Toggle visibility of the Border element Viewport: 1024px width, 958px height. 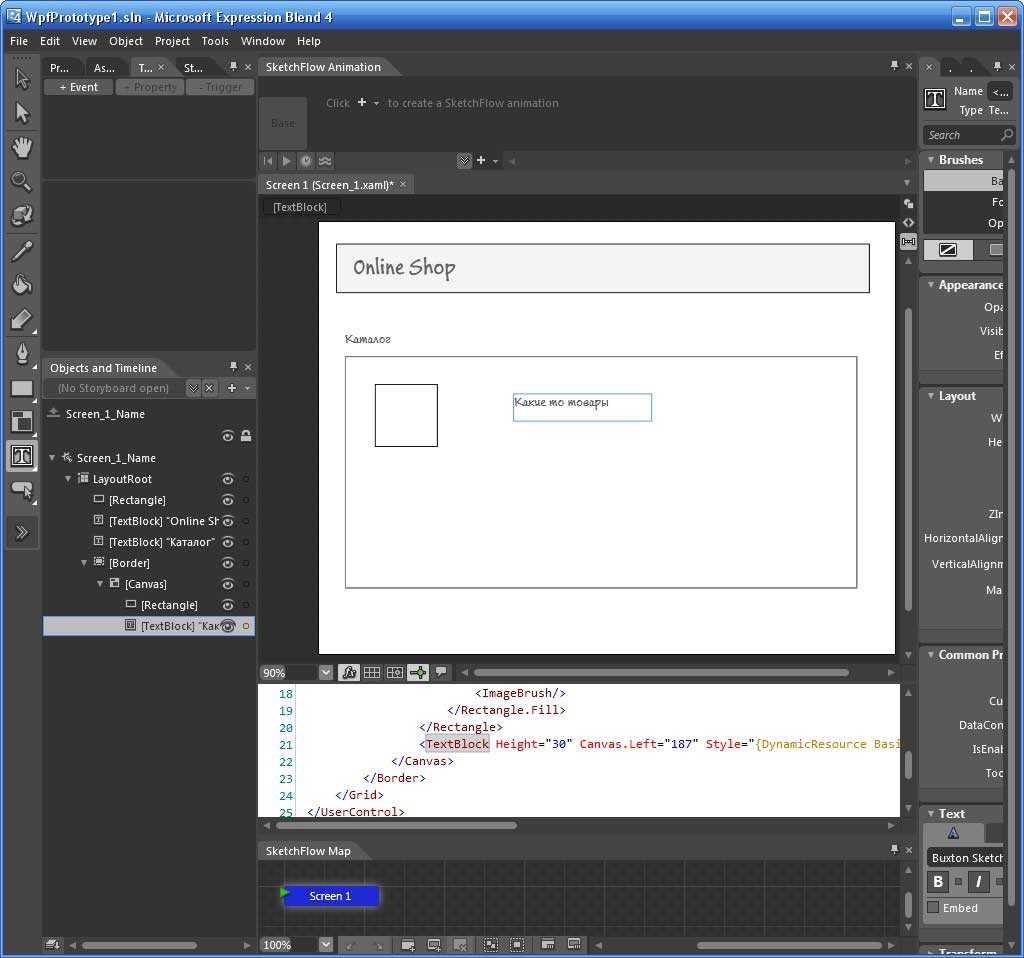tap(228, 563)
